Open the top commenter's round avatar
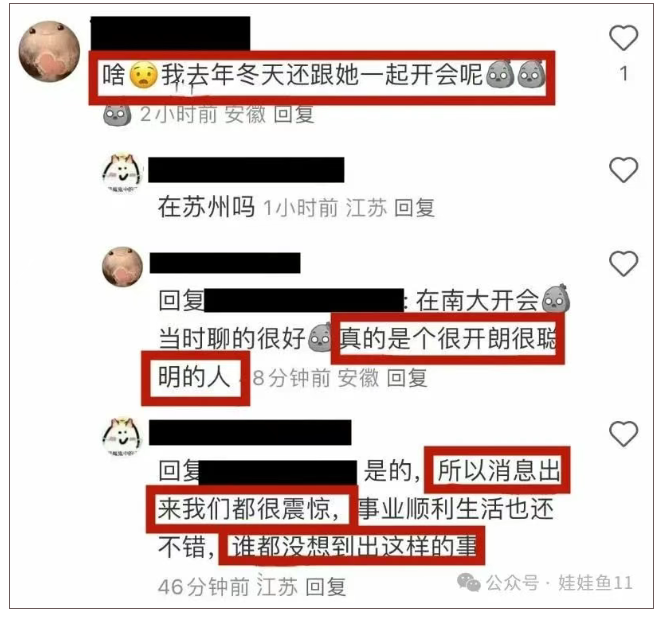 point(49,51)
